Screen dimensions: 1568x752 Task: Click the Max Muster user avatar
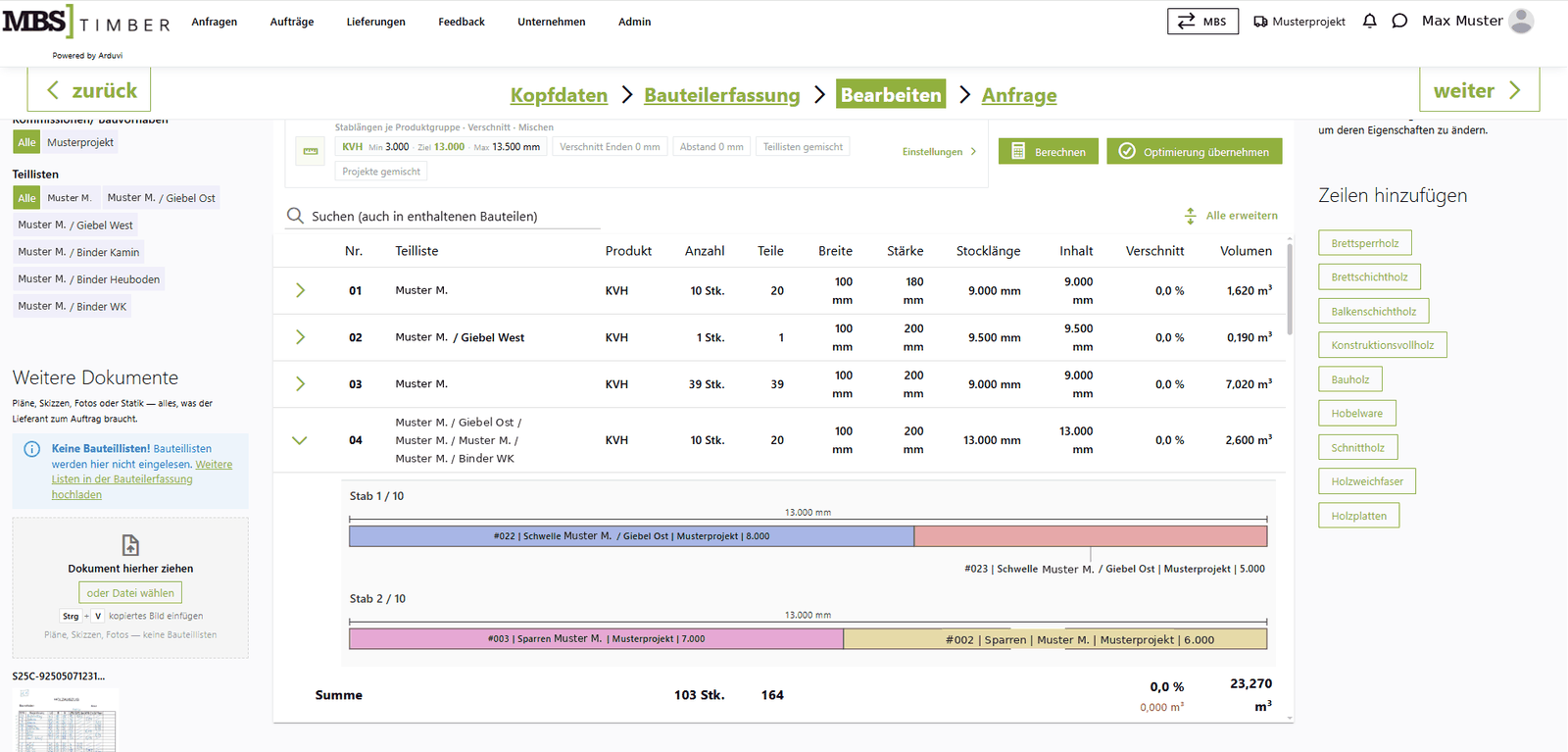(x=1521, y=21)
